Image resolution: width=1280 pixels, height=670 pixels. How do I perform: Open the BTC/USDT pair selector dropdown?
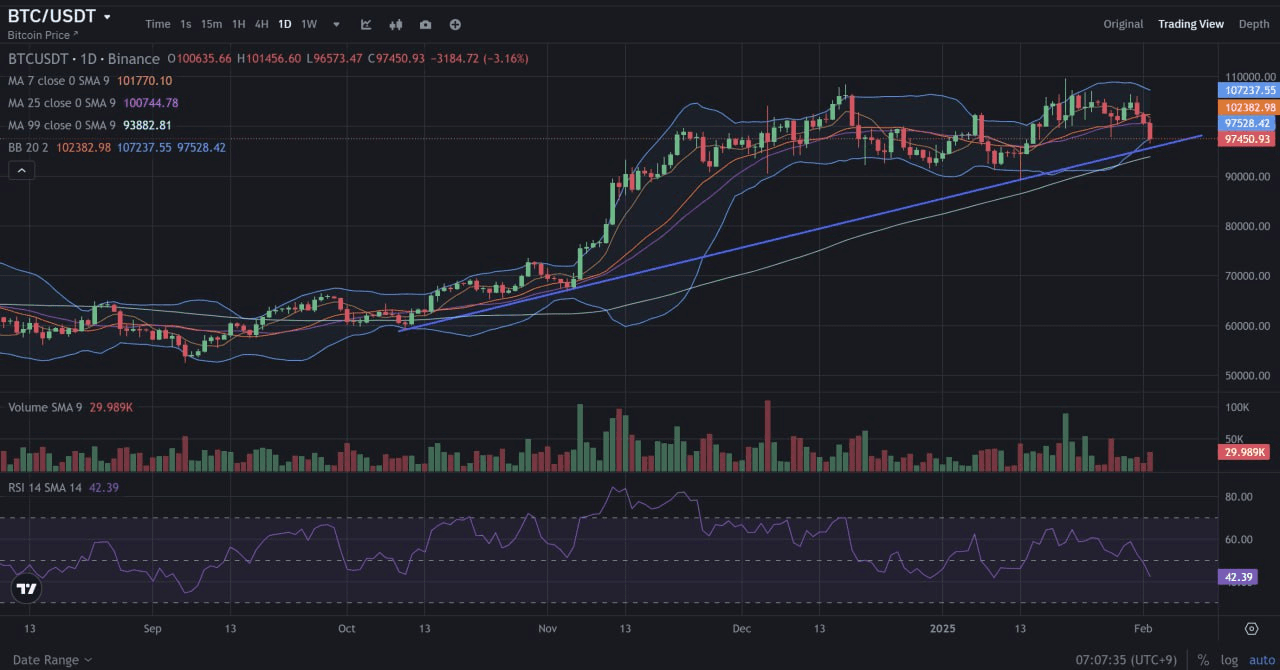coord(60,16)
